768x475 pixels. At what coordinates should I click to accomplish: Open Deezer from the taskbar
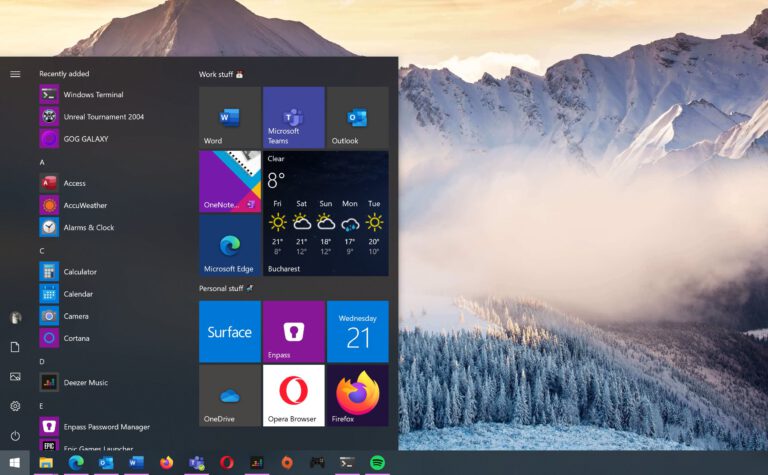pos(257,463)
